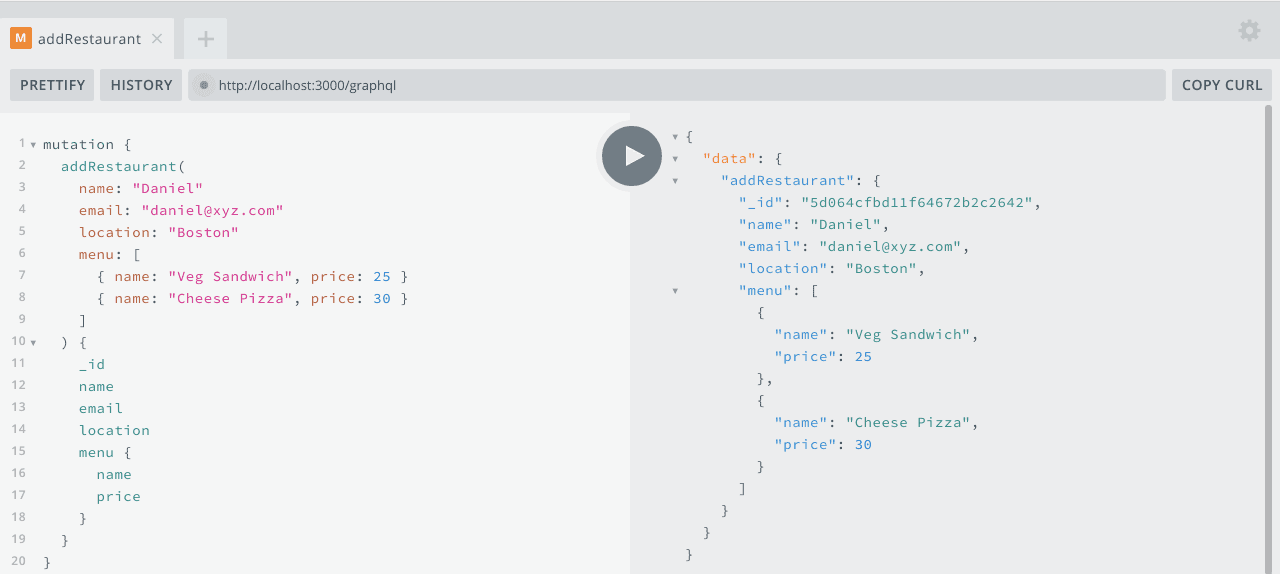Collapse the "menu" array in response
Image resolution: width=1280 pixels, height=574 pixels.
(x=675, y=291)
